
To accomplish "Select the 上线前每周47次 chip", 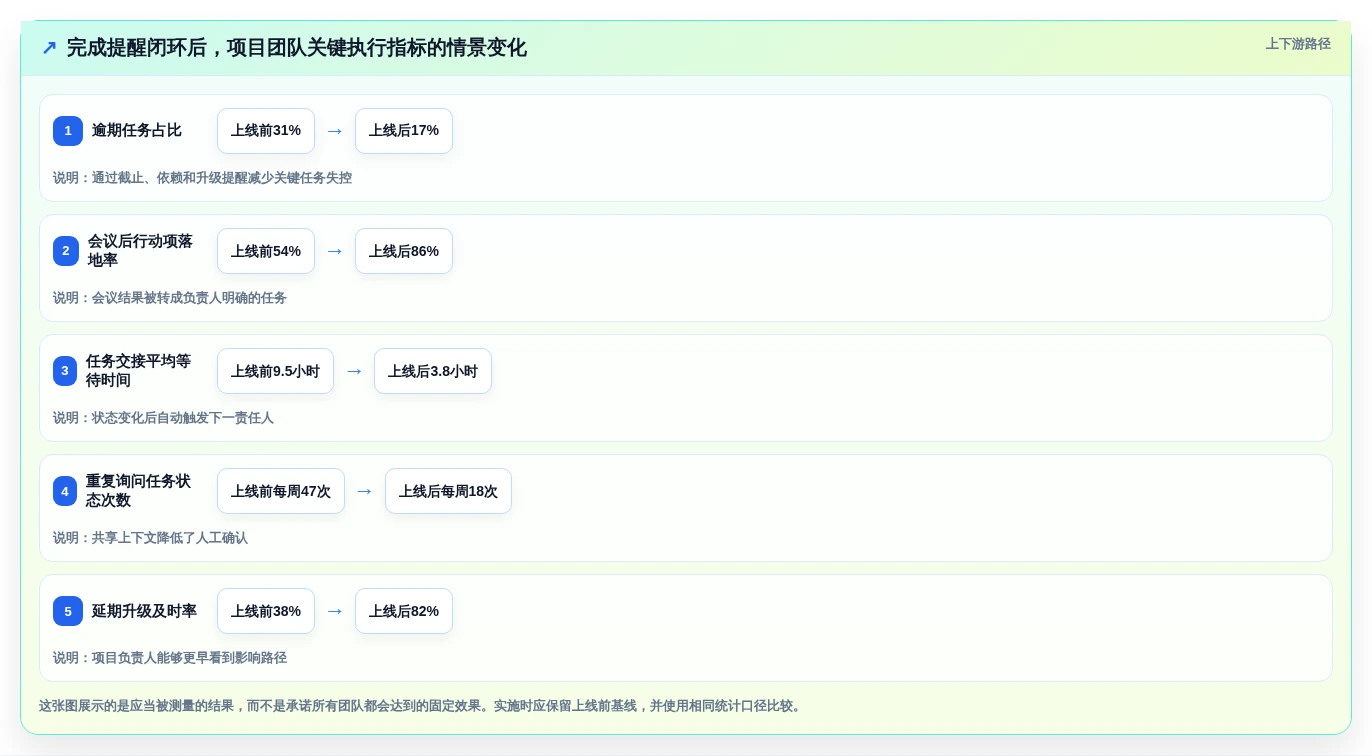I will (x=281, y=491).
